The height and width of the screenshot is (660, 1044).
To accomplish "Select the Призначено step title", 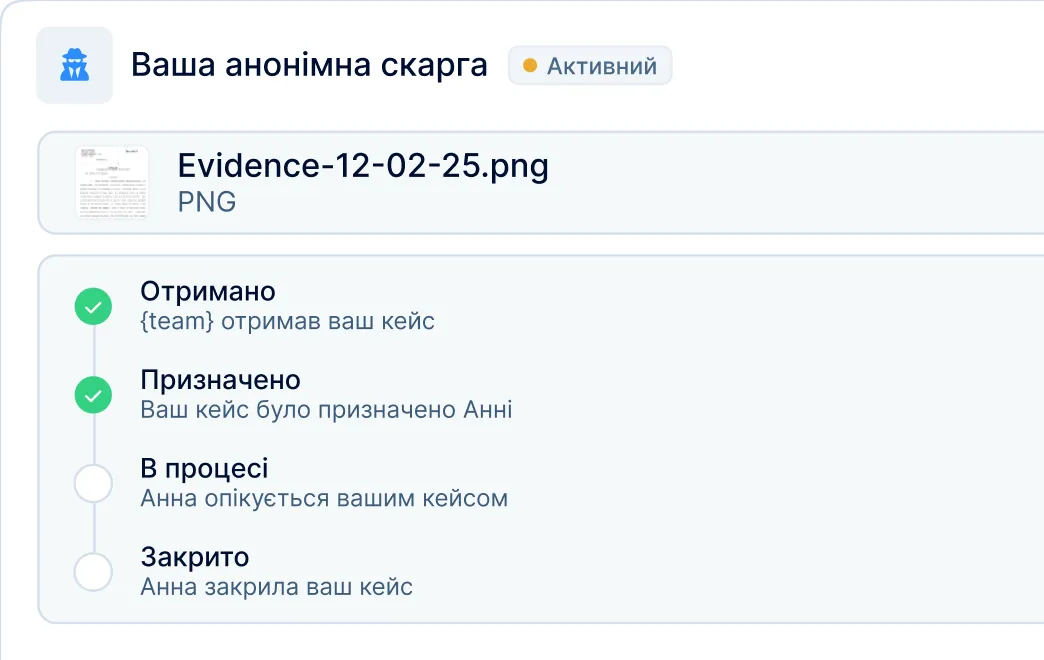I will [x=220, y=380].
